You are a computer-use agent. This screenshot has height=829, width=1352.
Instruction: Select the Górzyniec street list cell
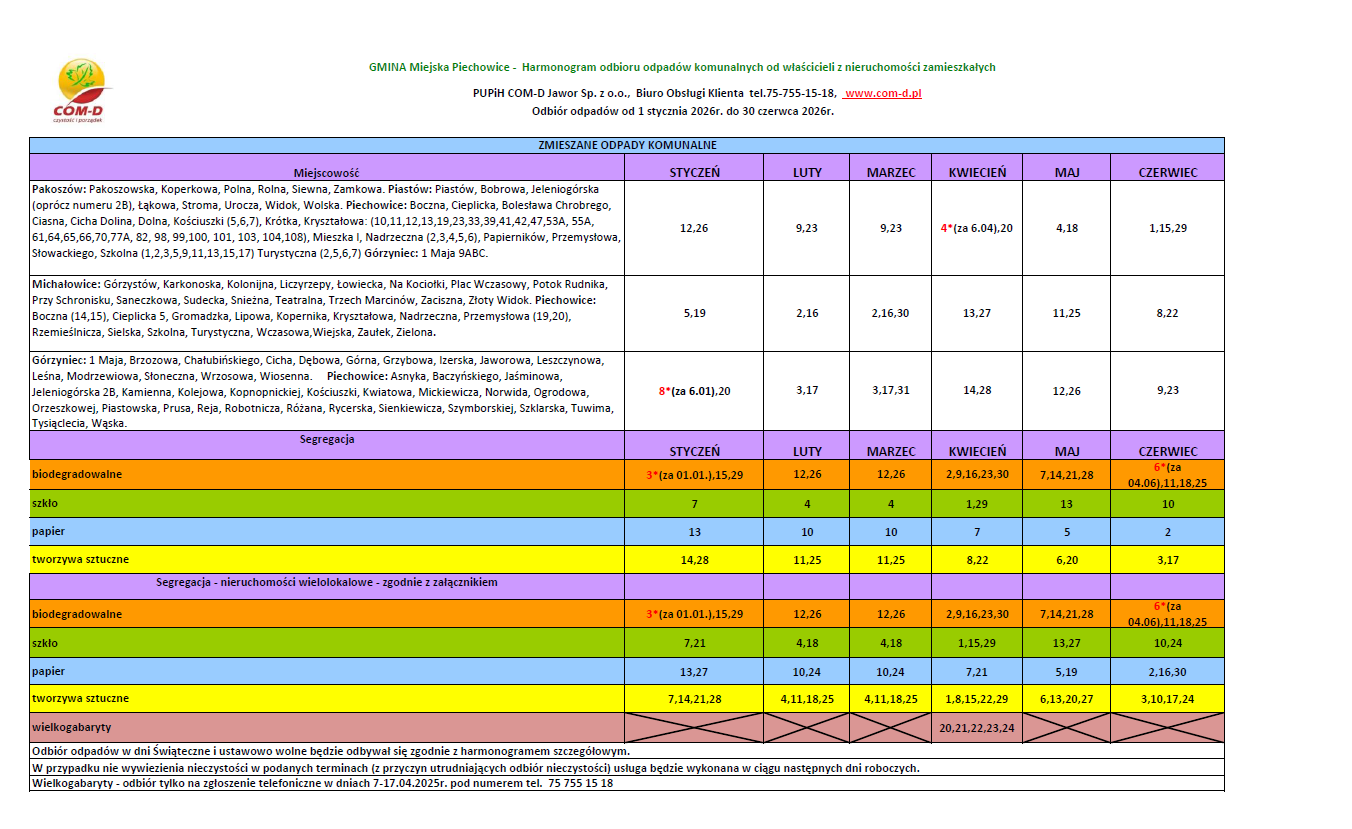coord(326,390)
